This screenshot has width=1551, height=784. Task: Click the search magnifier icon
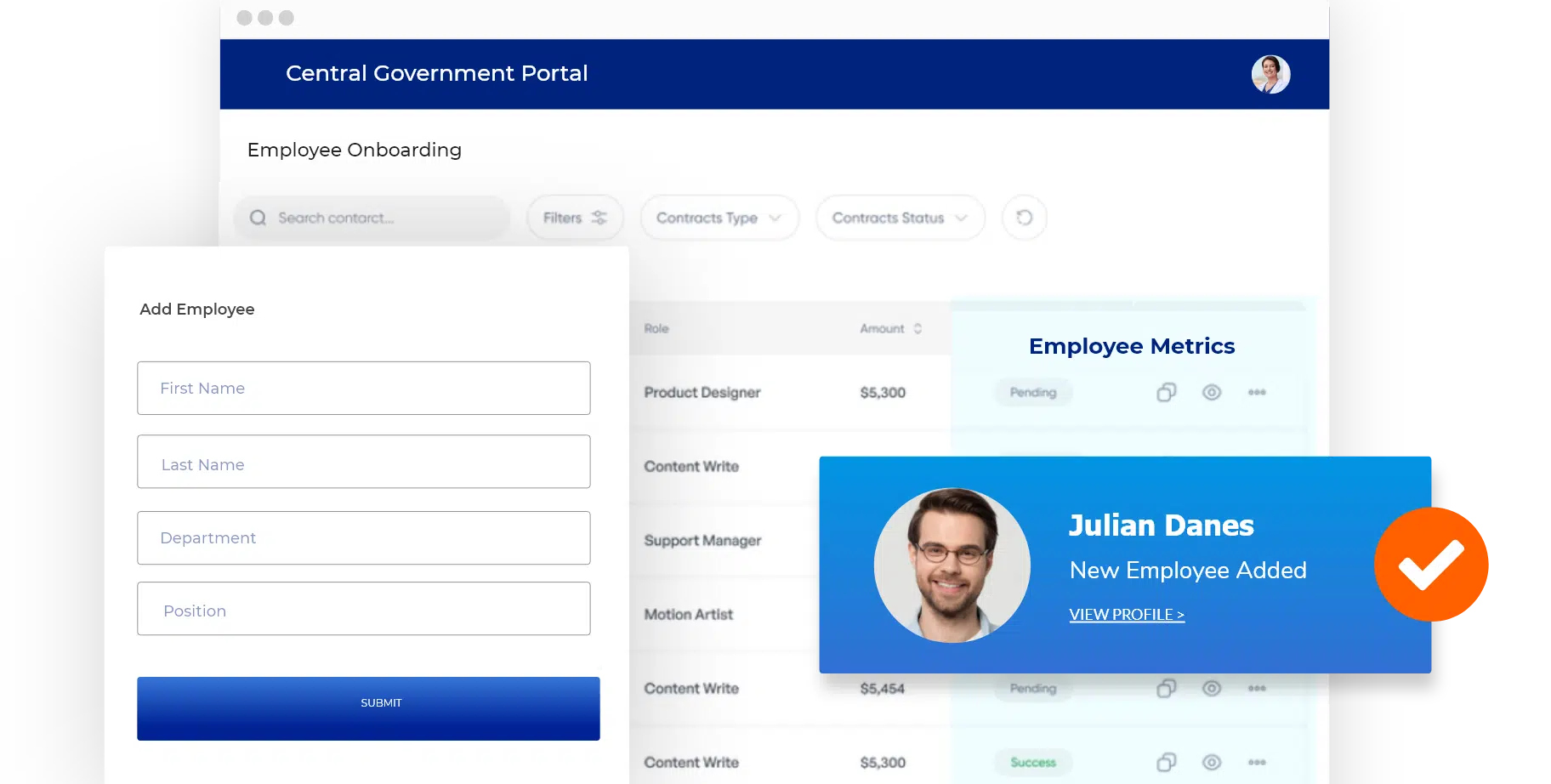pyautogui.click(x=258, y=218)
